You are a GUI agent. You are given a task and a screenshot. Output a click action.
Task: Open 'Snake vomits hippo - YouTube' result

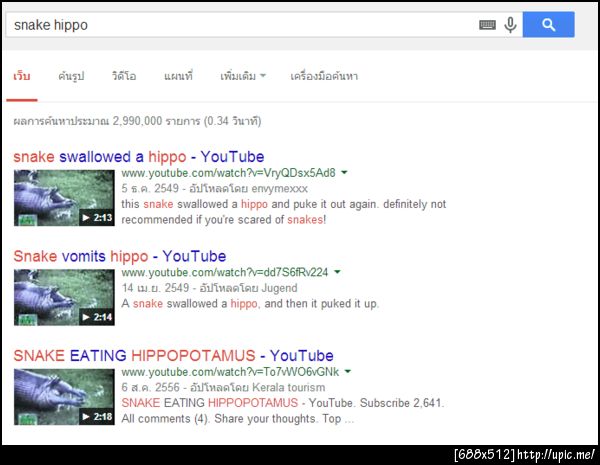click(119, 256)
